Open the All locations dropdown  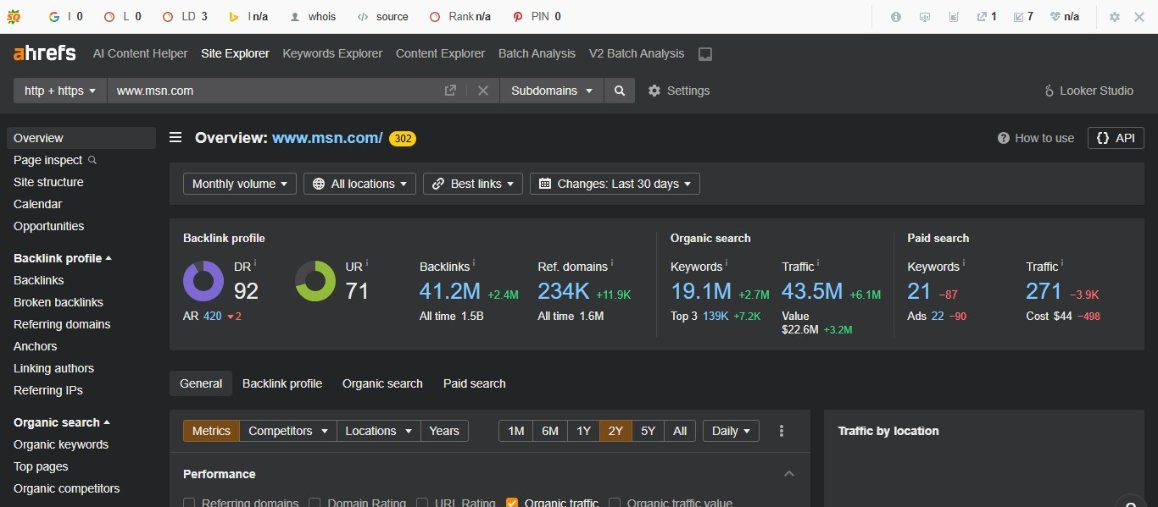(x=360, y=184)
